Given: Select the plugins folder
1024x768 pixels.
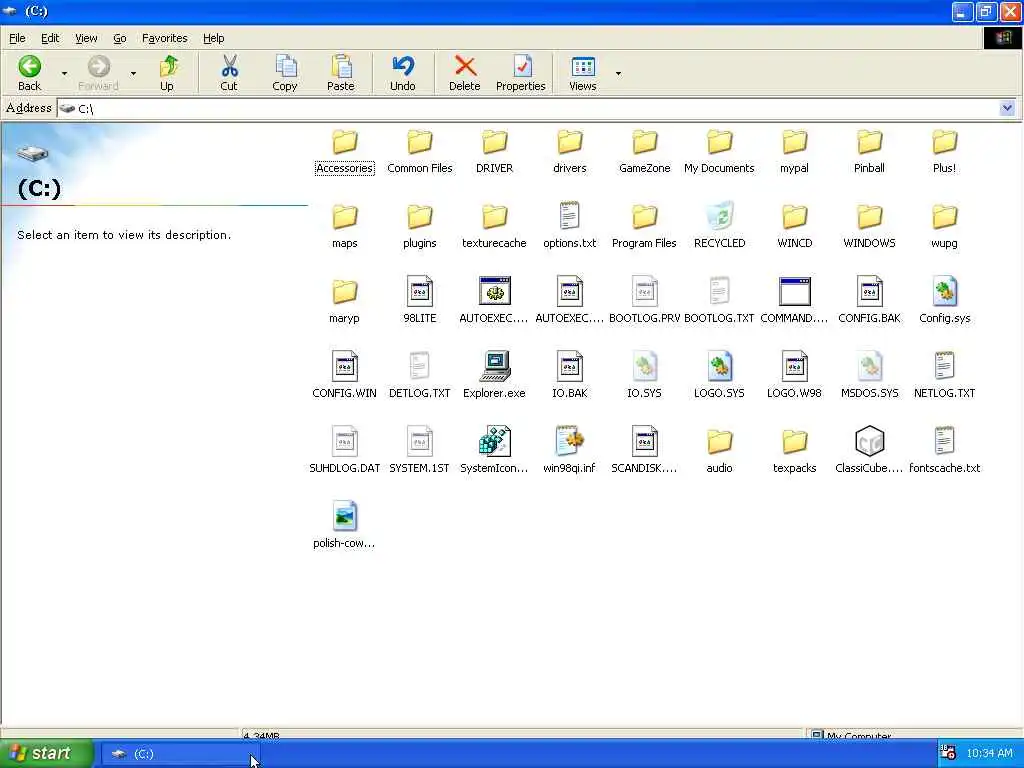Looking at the screenshot, I should [x=420, y=227].
